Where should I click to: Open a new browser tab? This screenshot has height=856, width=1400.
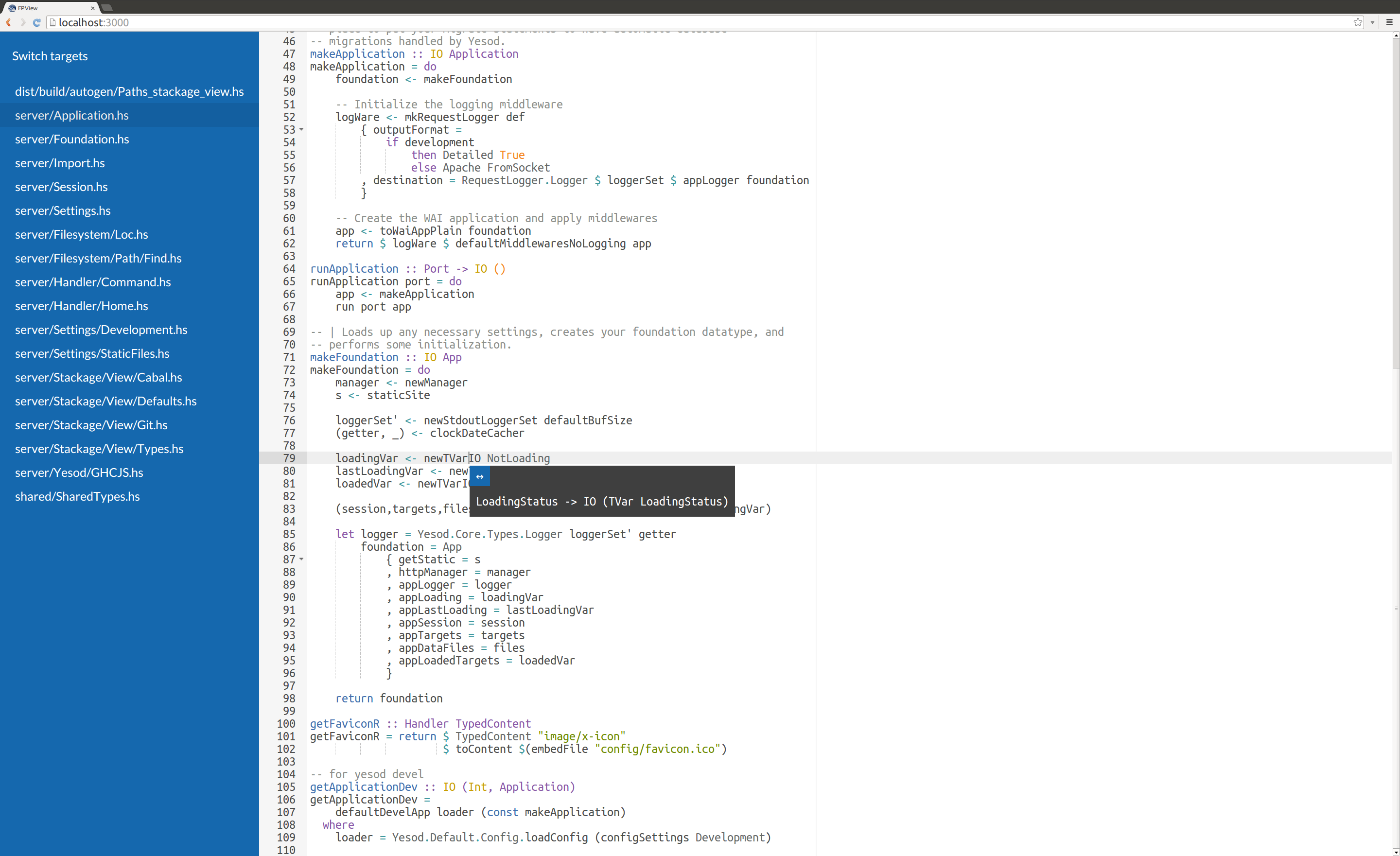click(x=107, y=8)
